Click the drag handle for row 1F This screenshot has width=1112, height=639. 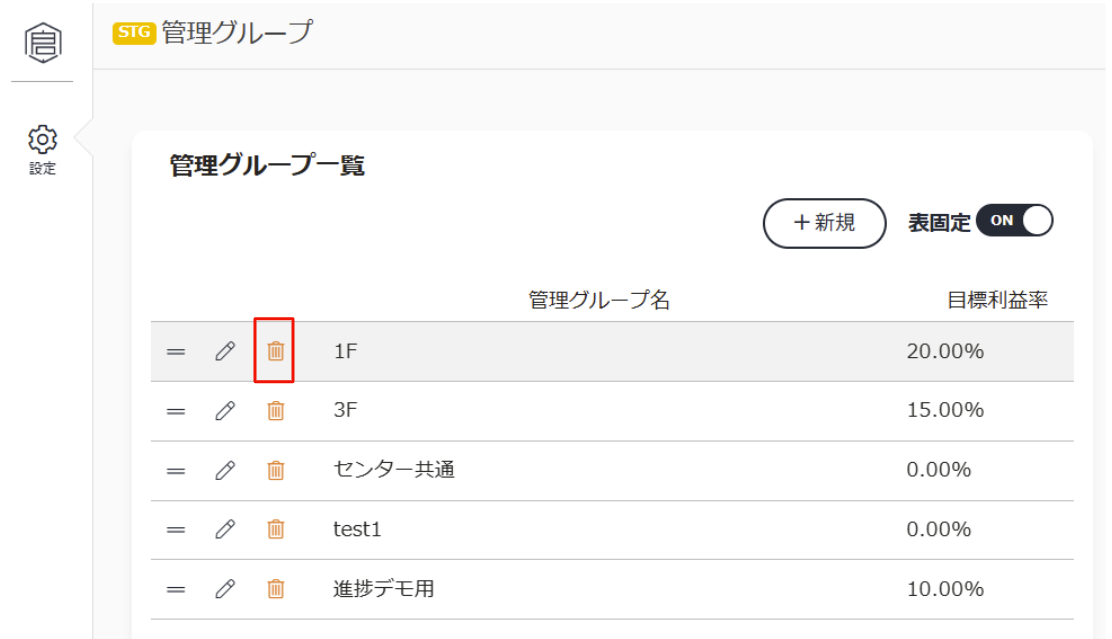pos(176,352)
